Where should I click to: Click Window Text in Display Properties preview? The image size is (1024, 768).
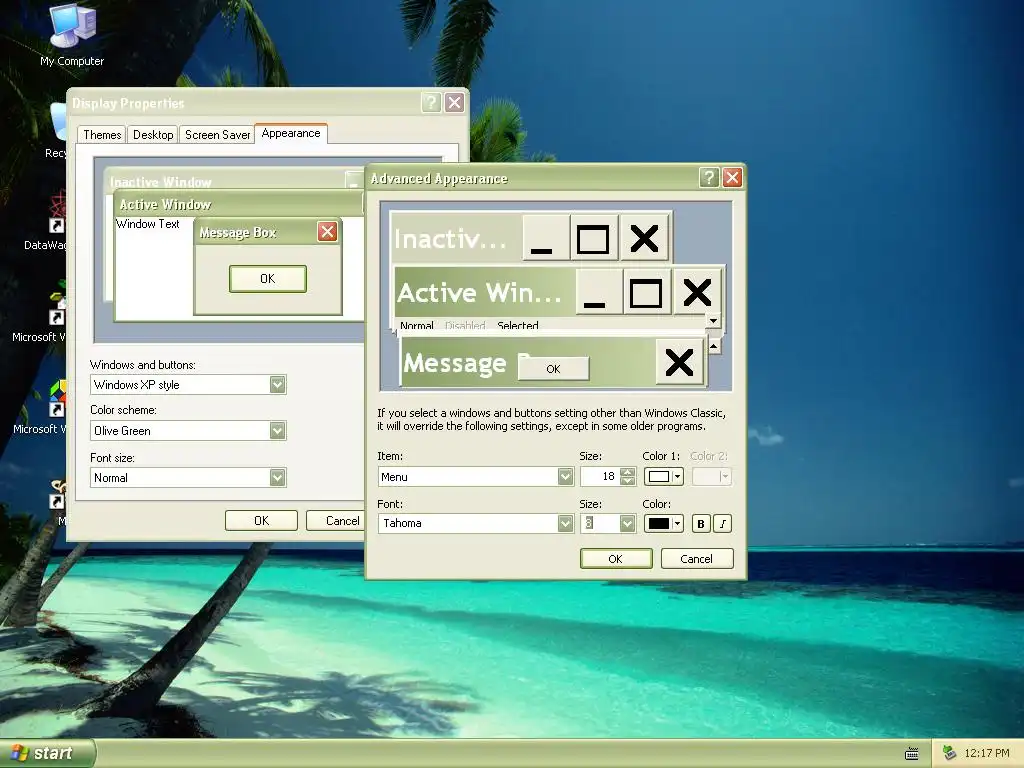pos(148,224)
